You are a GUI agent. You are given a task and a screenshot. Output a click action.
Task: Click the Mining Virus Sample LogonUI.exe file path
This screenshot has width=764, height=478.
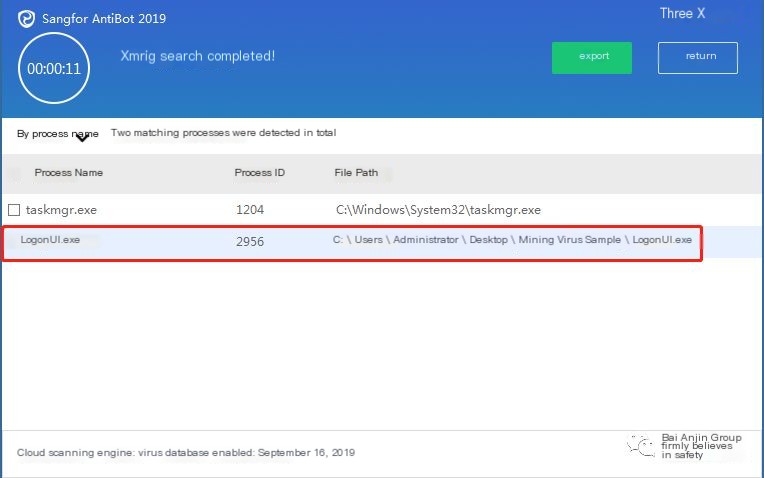[512, 240]
